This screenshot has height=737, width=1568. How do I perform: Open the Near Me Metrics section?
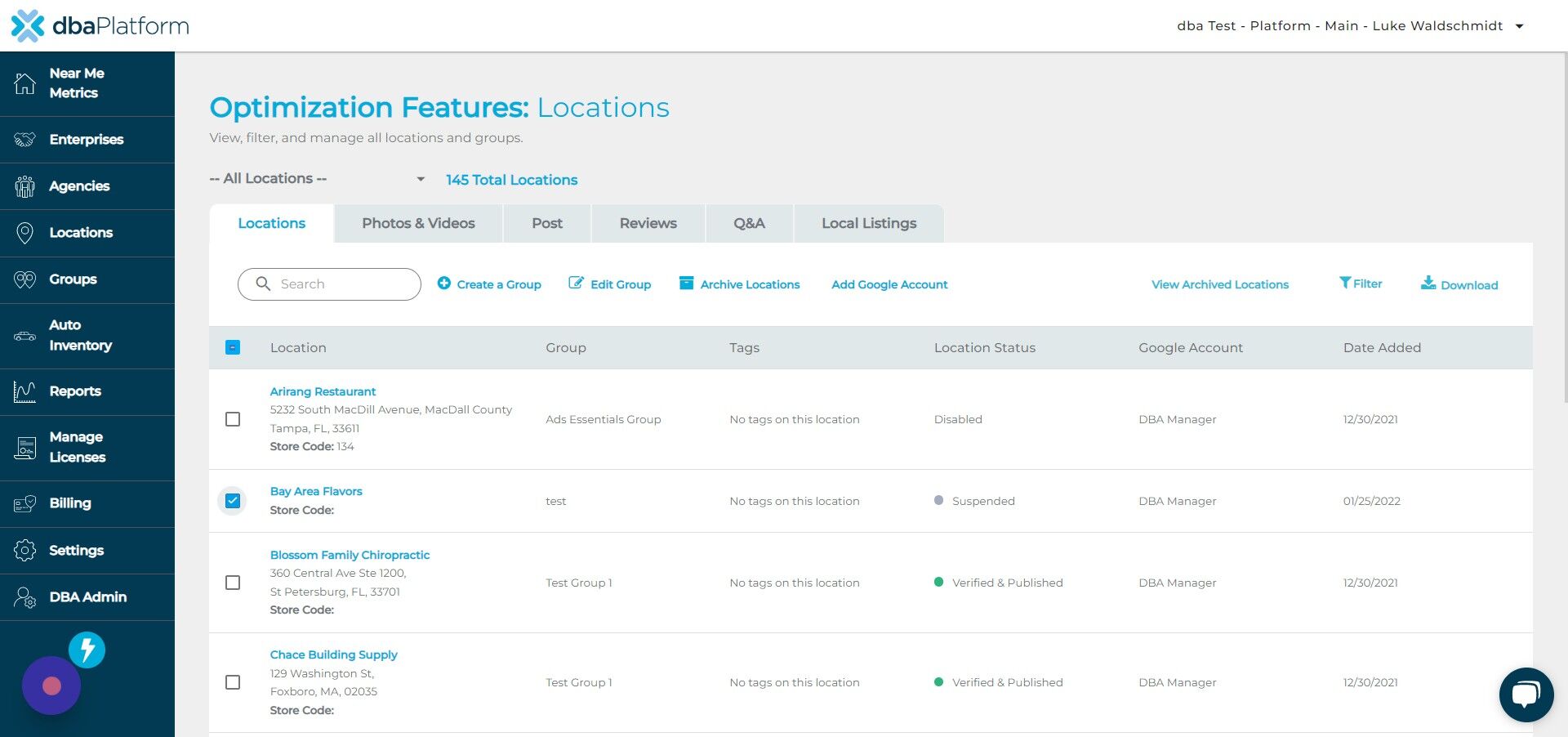pyautogui.click(x=77, y=83)
